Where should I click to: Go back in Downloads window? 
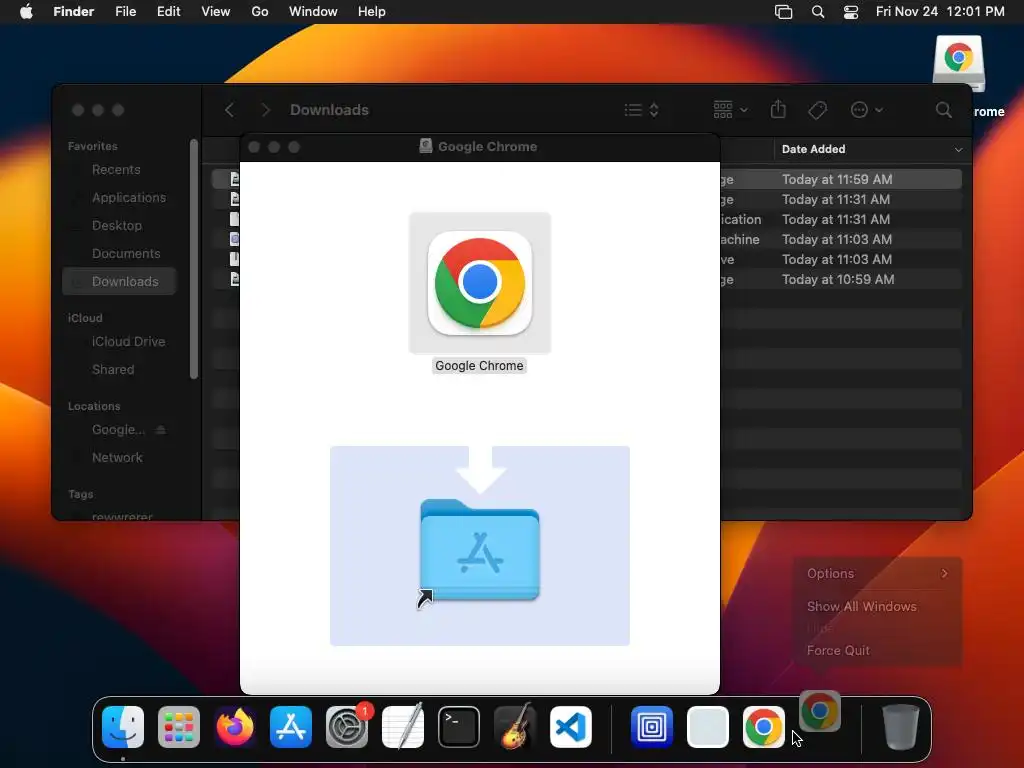(229, 110)
